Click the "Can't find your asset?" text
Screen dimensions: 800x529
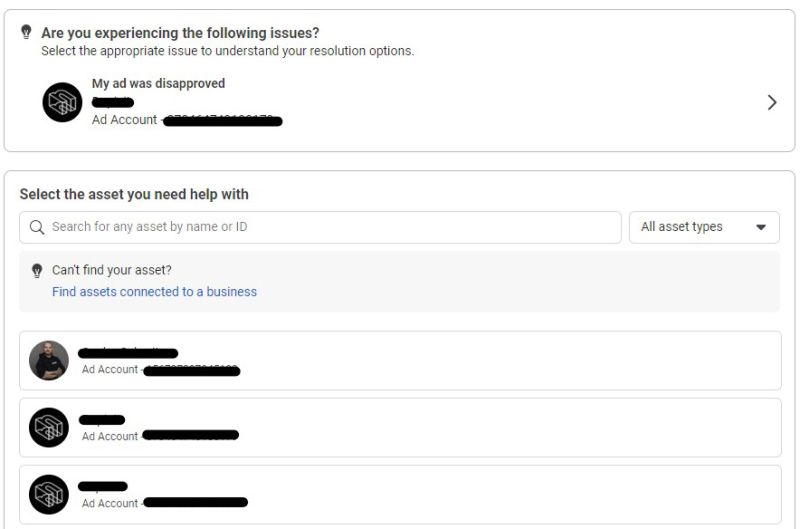[112, 270]
